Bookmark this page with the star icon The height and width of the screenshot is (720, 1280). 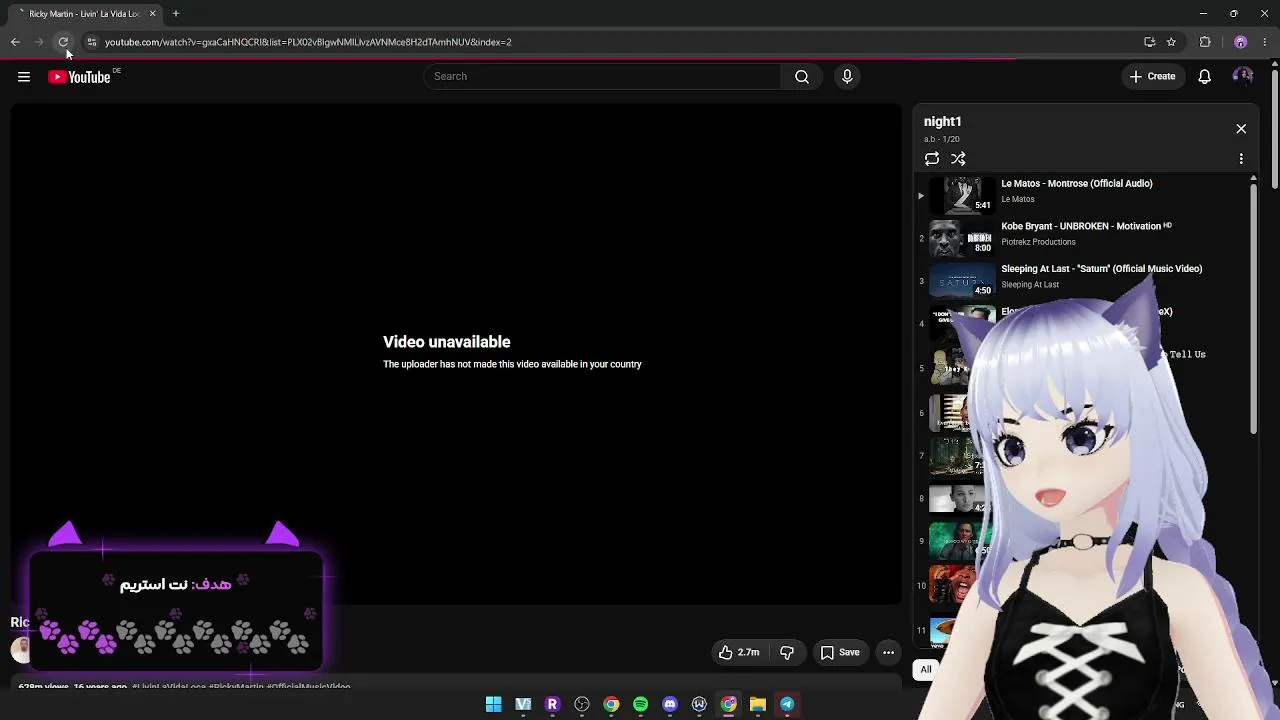click(1171, 42)
